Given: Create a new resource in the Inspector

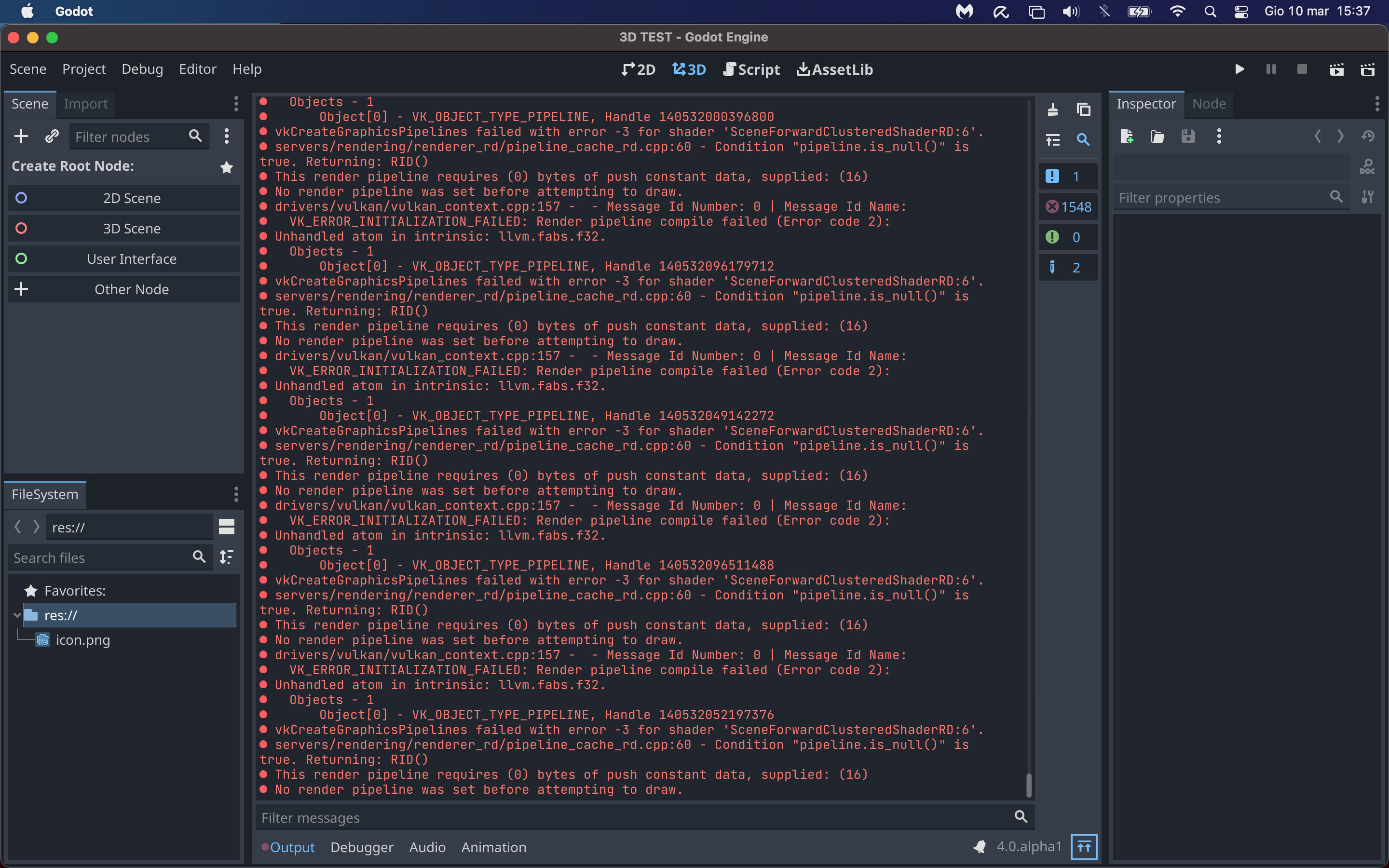Looking at the screenshot, I should coord(1127,136).
